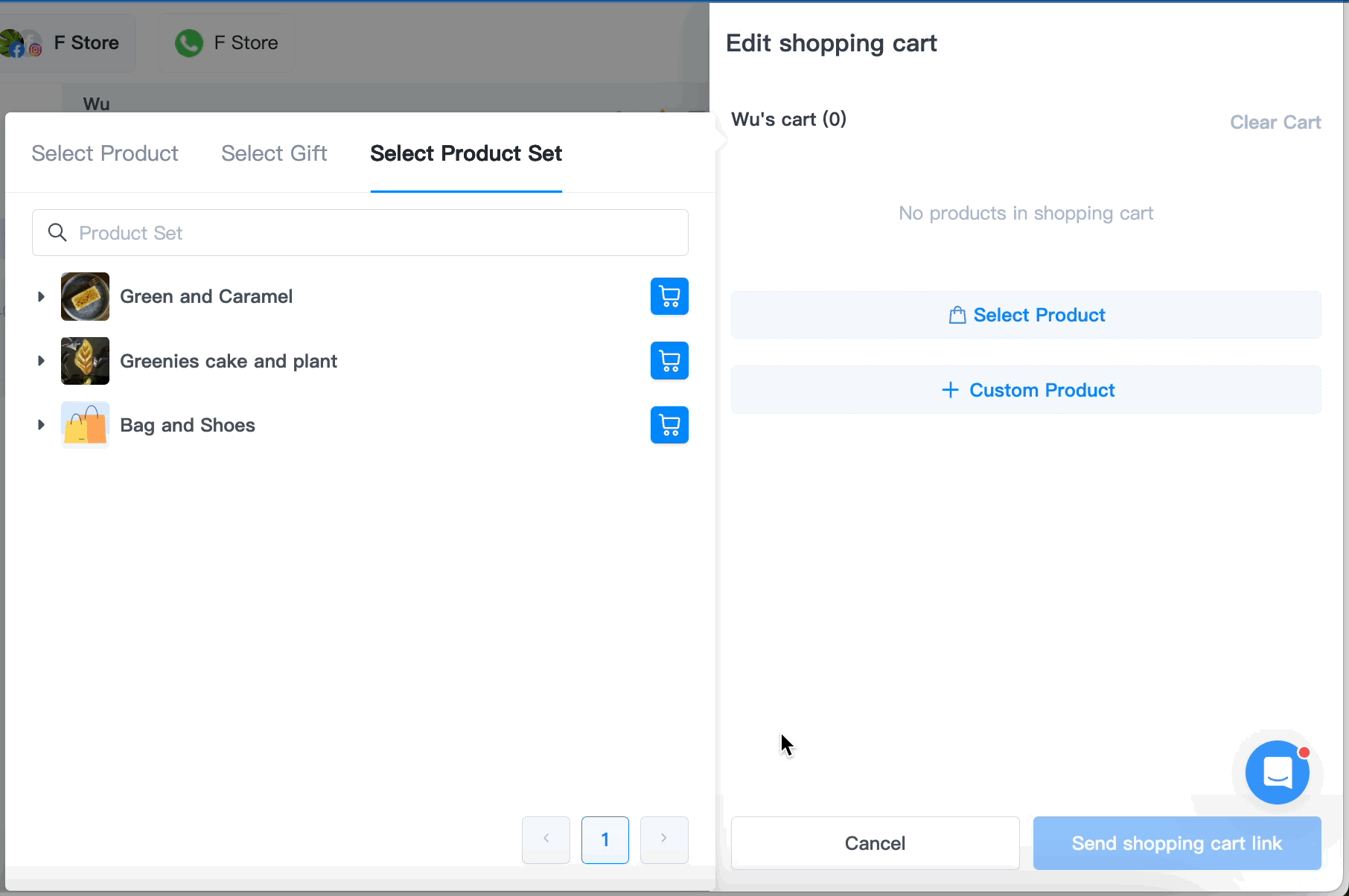Switch to the Select Gift tab

(274, 153)
